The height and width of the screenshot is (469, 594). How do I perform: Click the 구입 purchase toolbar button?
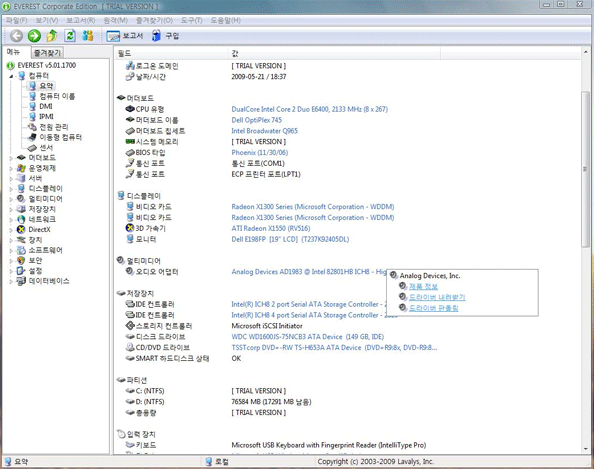165,36
